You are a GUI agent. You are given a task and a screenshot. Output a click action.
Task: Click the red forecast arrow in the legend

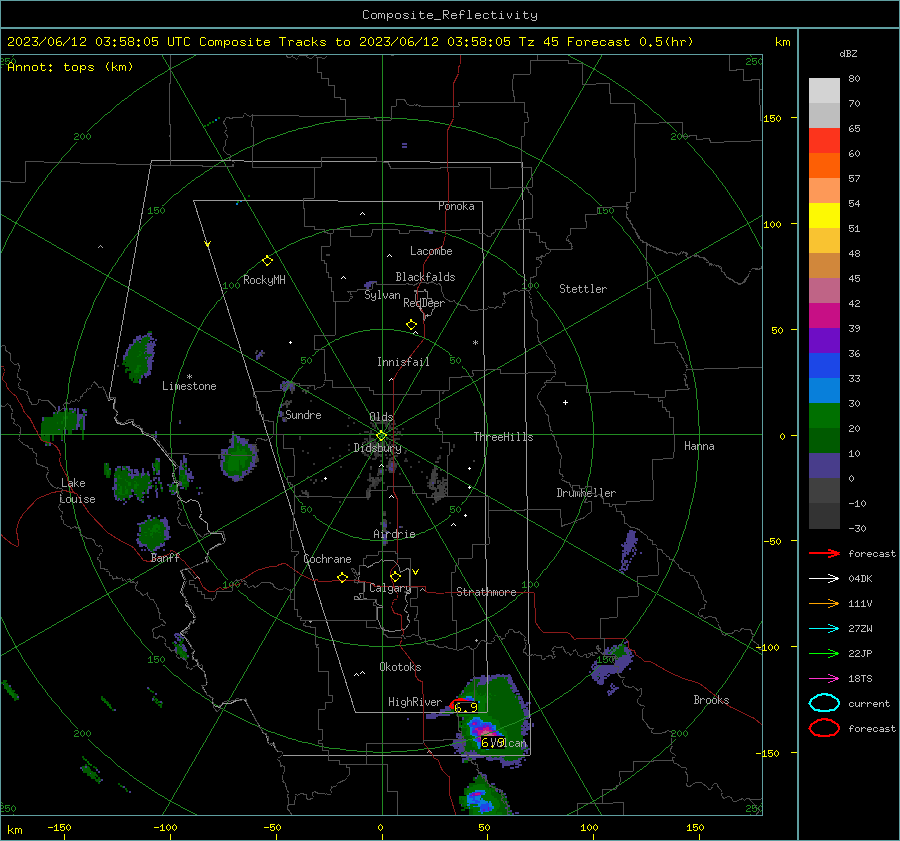click(x=824, y=553)
